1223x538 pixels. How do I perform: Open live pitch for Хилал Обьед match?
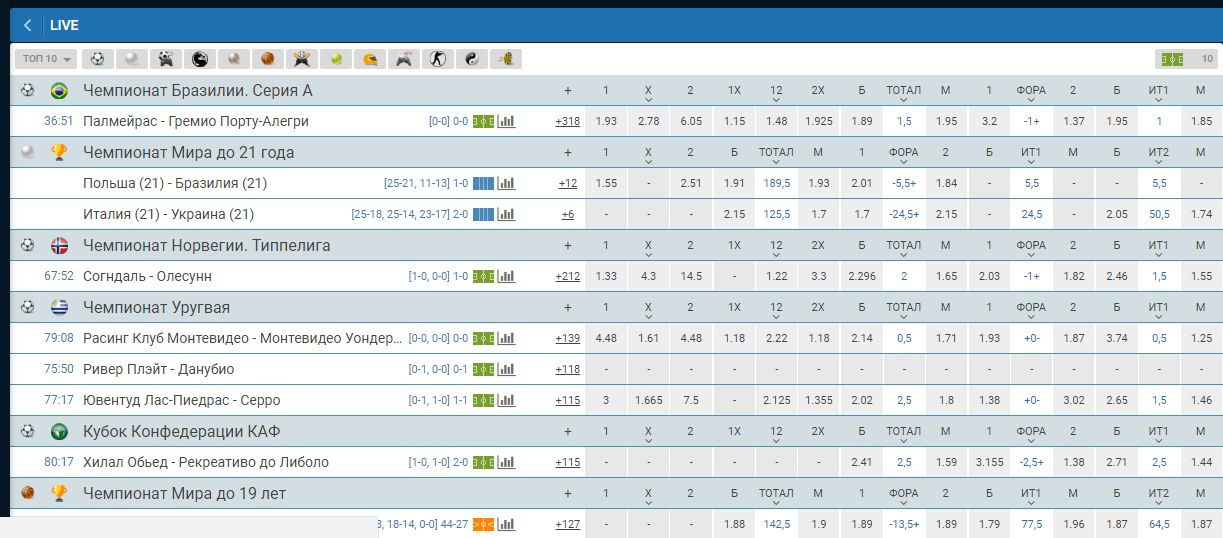click(484, 462)
